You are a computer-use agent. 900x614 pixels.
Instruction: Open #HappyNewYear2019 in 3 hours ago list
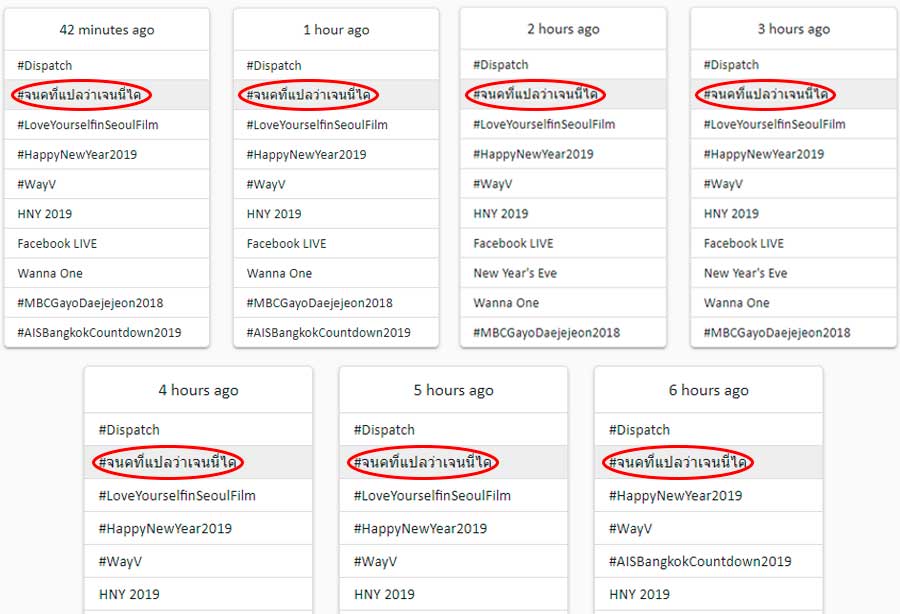coord(764,154)
